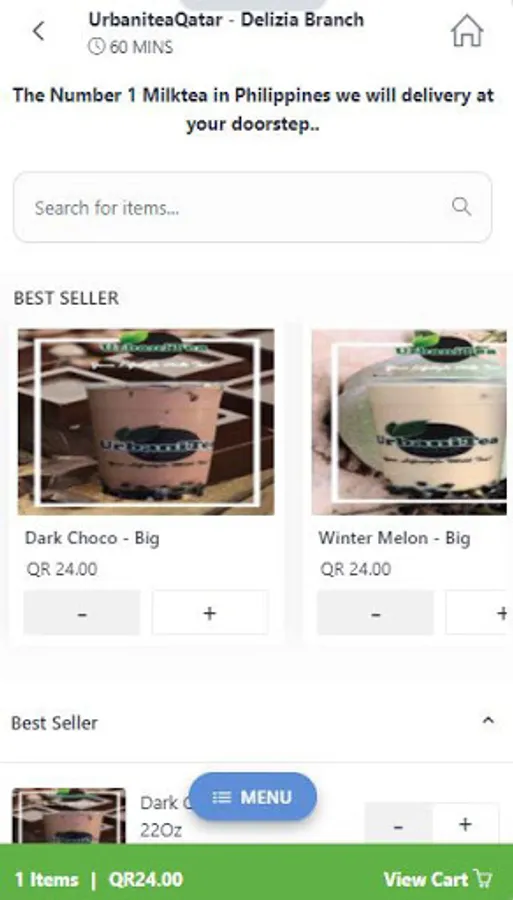Increase Winter Melon - Big quantity
513x900 pixels.
point(479,612)
